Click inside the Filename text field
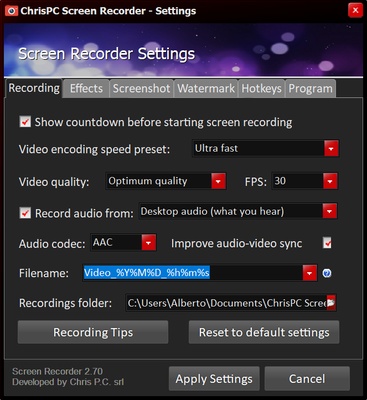Image resolution: width=367 pixels, height=400 pixels. pyautogui.click(x=193, y=273)
